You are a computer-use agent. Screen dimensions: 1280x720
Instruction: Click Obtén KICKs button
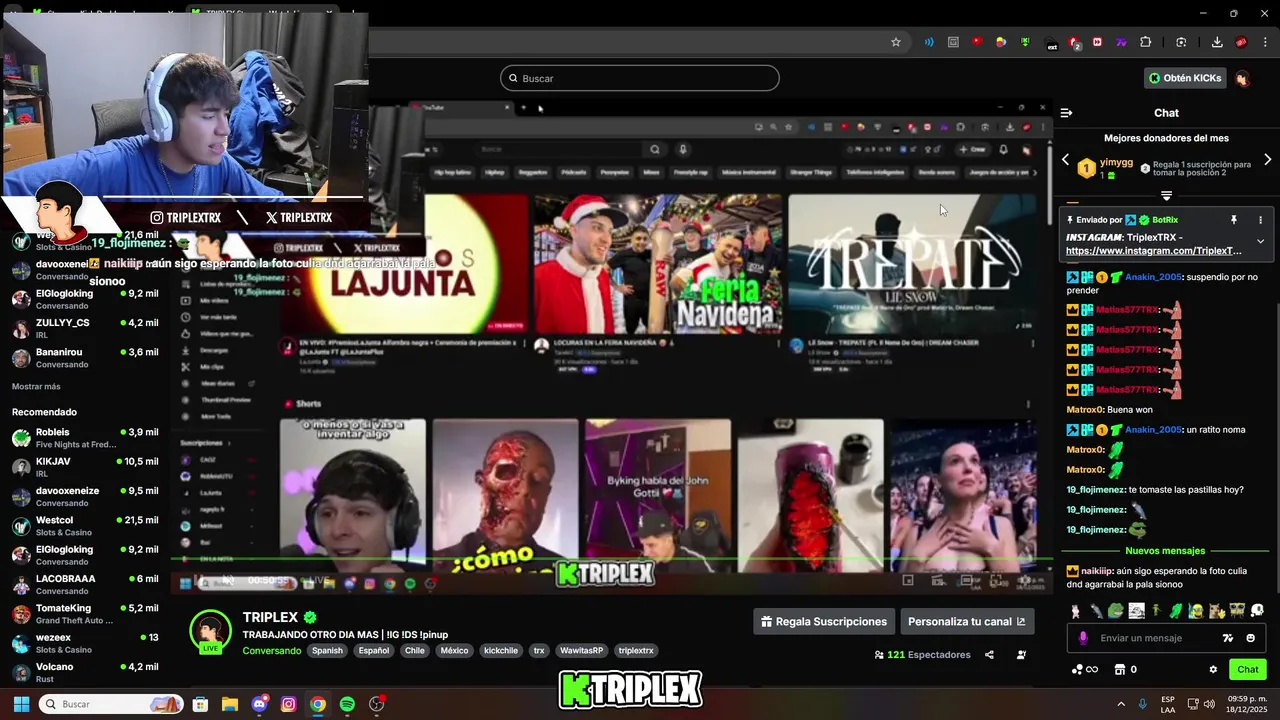point(1185,78)
